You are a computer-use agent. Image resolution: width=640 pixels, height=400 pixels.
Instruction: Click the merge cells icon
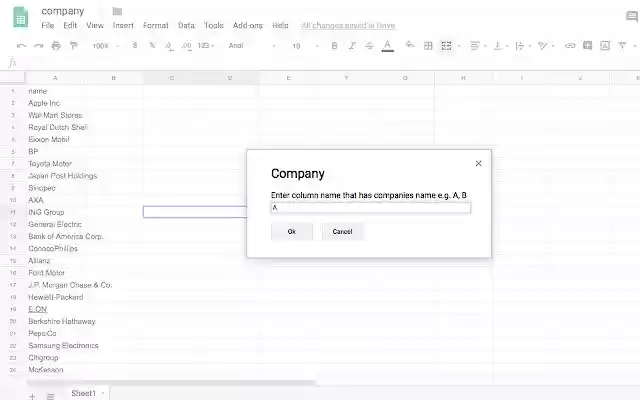446,46
